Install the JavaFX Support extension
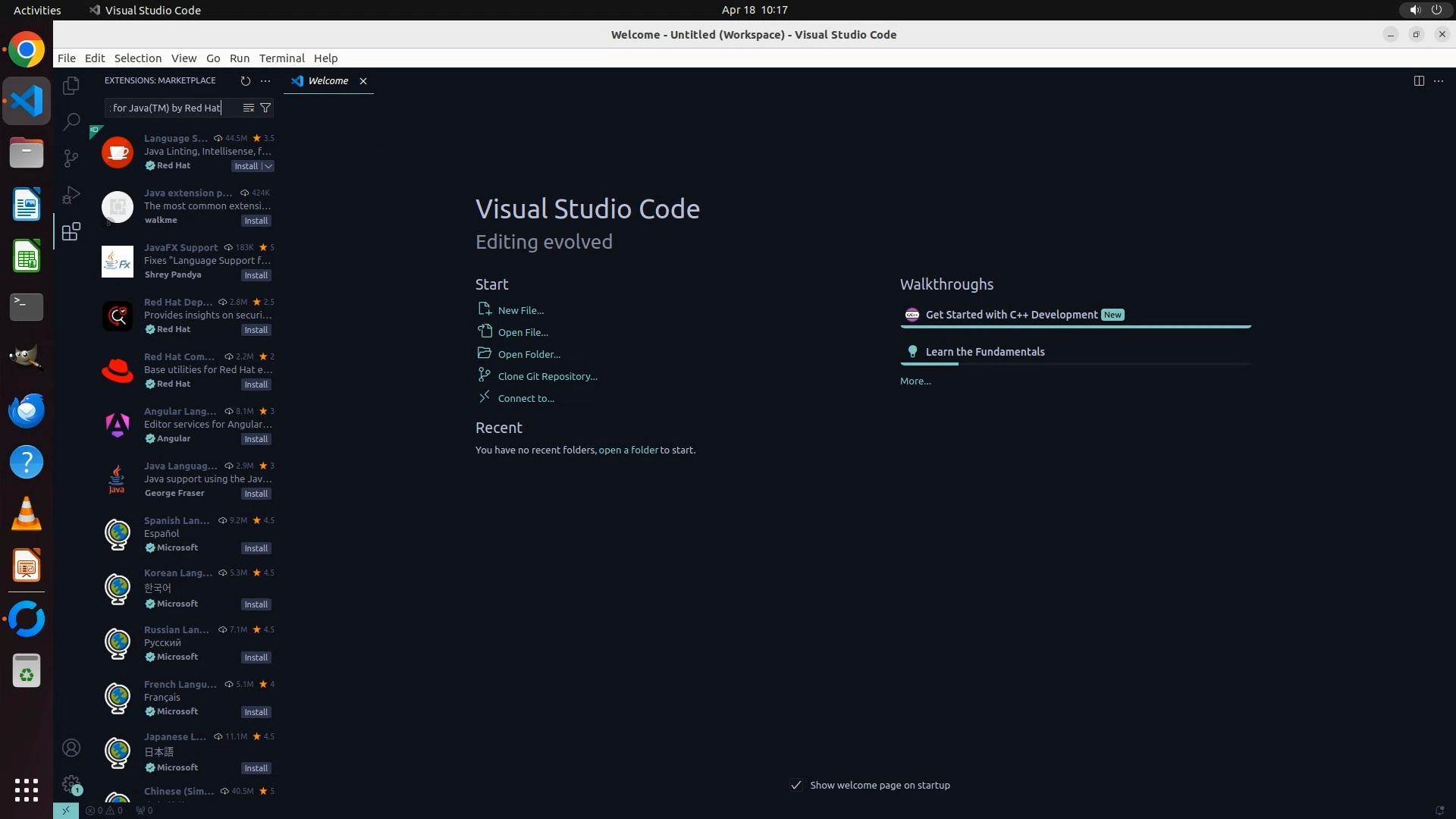Image resolution: width=1456 pixels, height=819 pixels. (256, 275)
